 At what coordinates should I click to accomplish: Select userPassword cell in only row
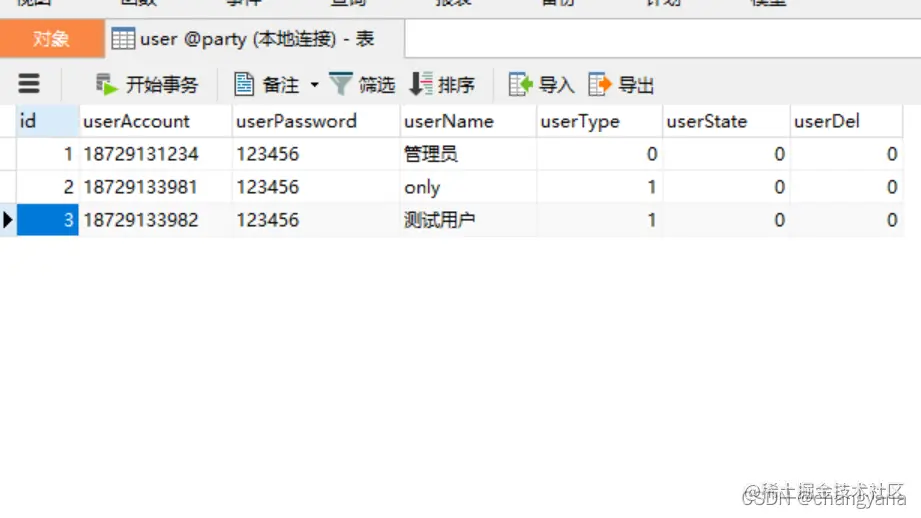point(316,187)
